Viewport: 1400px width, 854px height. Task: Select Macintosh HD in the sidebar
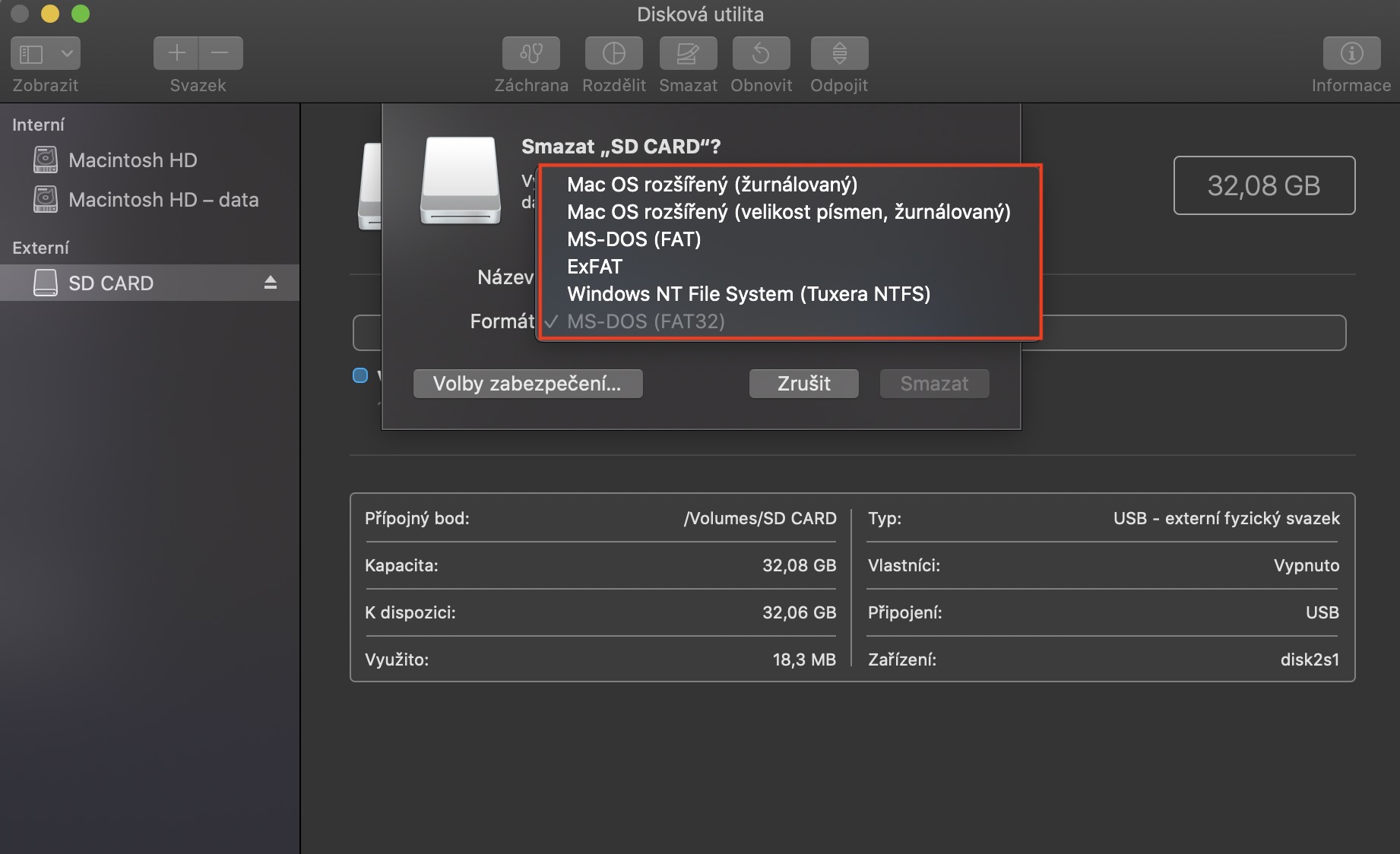(x=149, y=160)
